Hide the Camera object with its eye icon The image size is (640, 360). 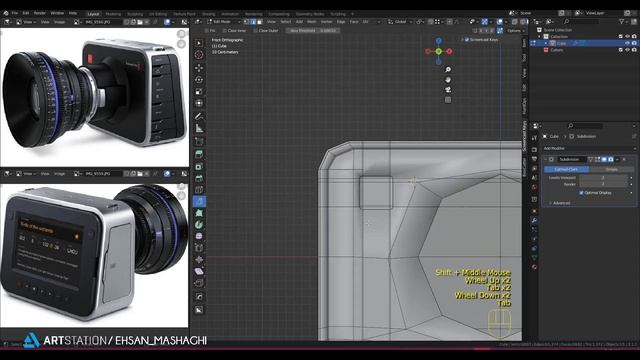pyautogui.click(x=627, y=50)
